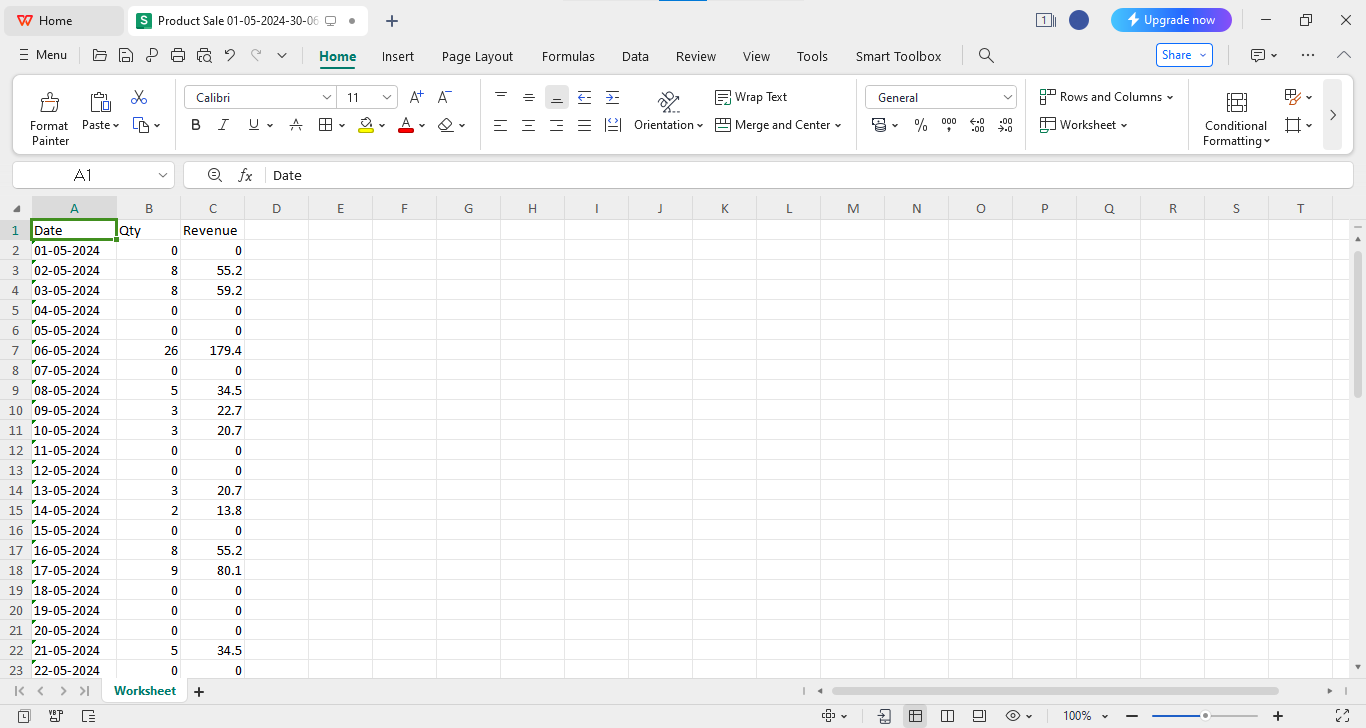The height and width of the screenshot is (728, 1366).
Task: Save the workbook using the Save icon
Action: click(126, 56)
